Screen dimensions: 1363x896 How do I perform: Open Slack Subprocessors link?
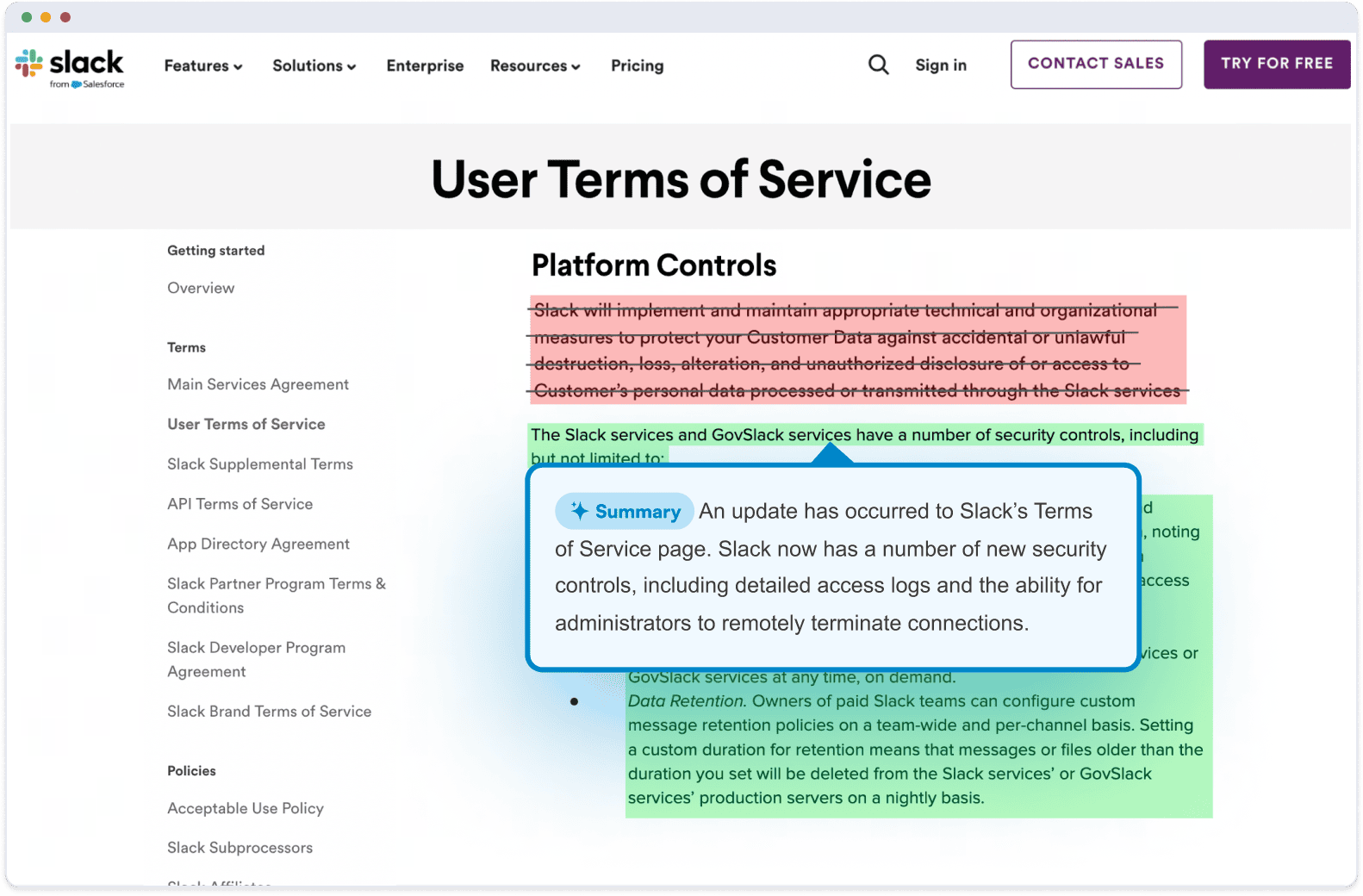[x=240, y=848]
